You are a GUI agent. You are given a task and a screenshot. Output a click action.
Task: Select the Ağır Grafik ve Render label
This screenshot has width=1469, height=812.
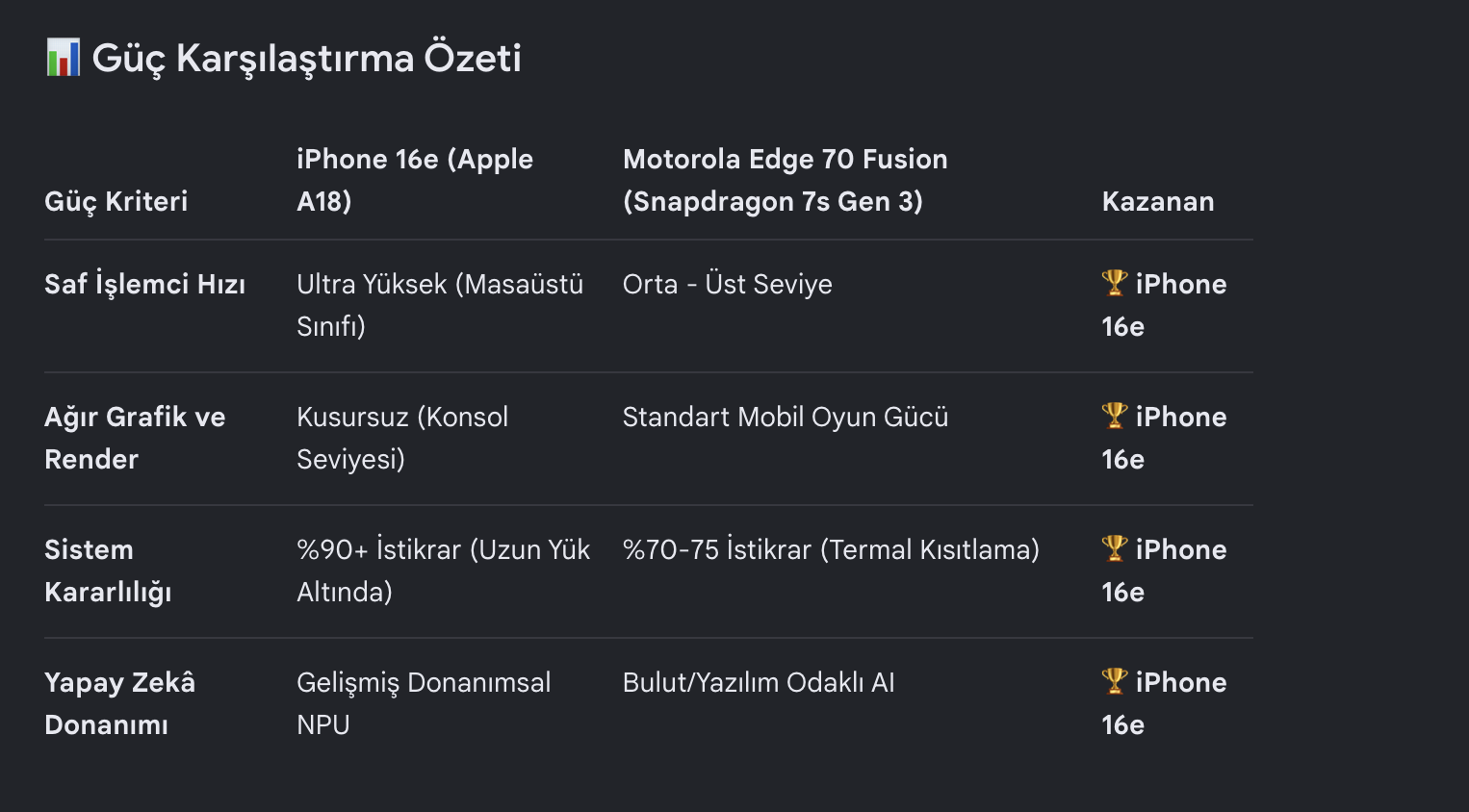[x=135, y=438]
